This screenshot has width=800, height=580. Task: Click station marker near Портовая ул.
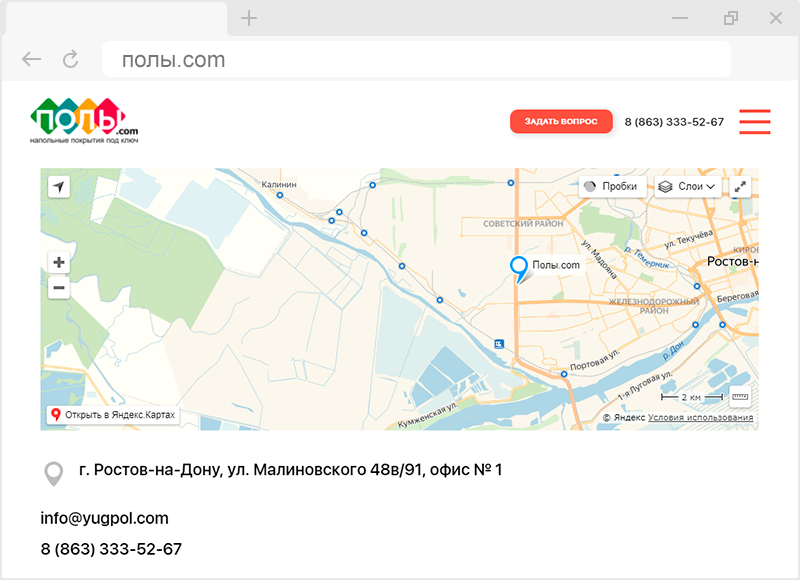click(x=564, y=374)
